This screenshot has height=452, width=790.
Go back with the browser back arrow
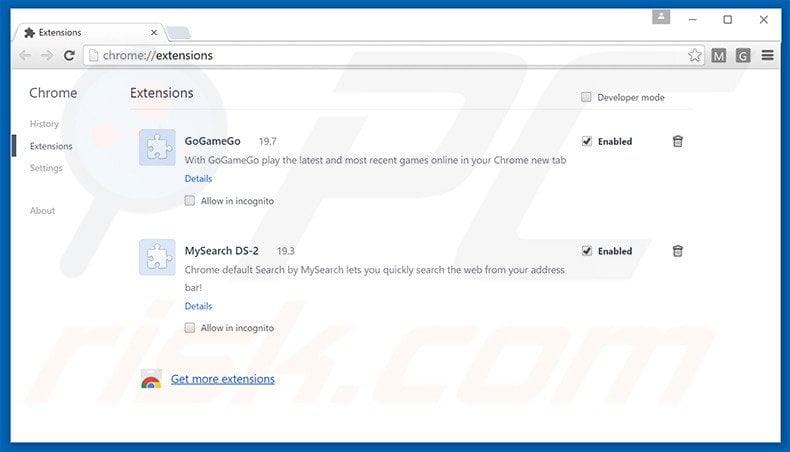(x=25, y=55)
